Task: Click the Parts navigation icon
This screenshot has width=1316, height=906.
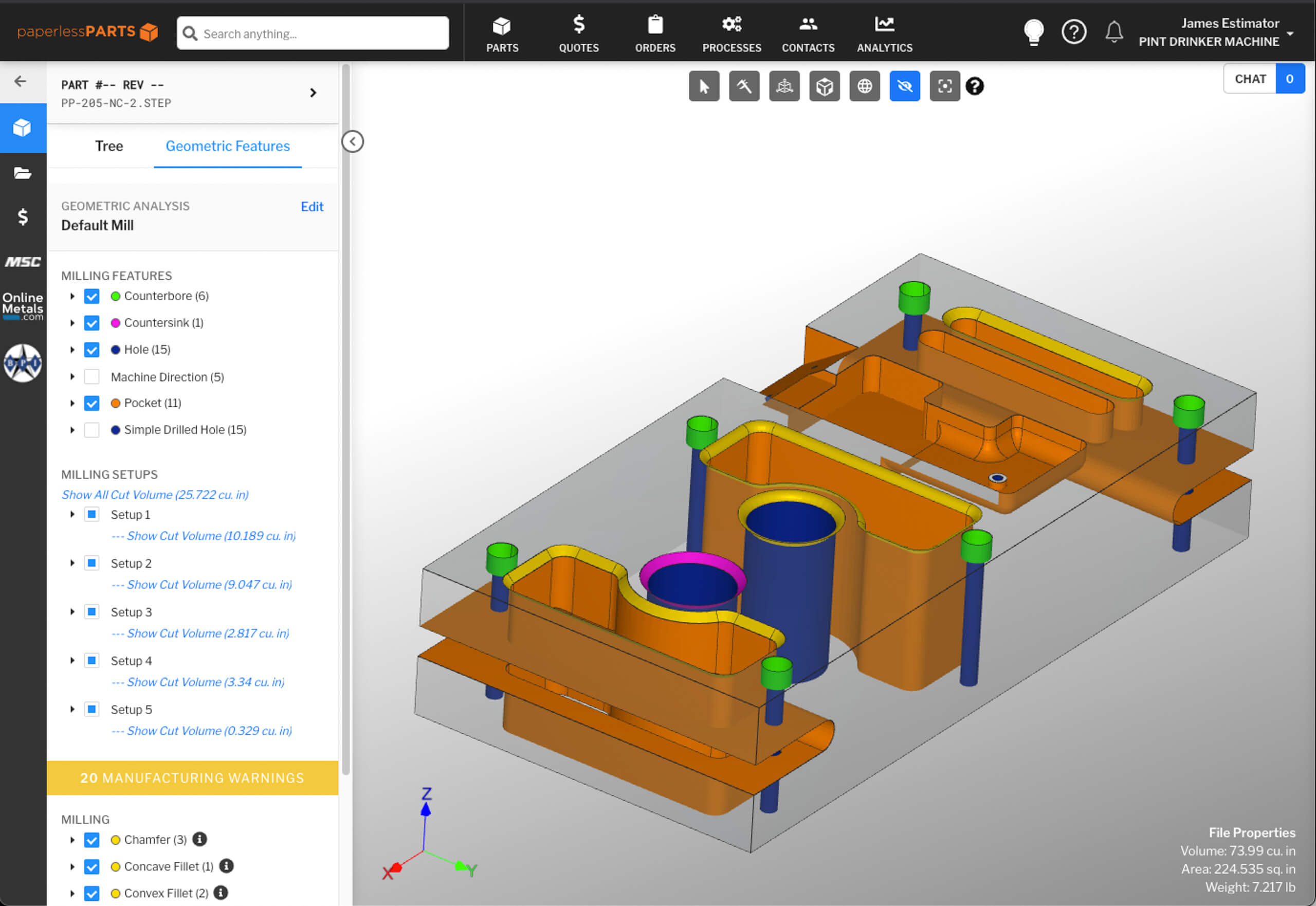Action: pos(501,32)
